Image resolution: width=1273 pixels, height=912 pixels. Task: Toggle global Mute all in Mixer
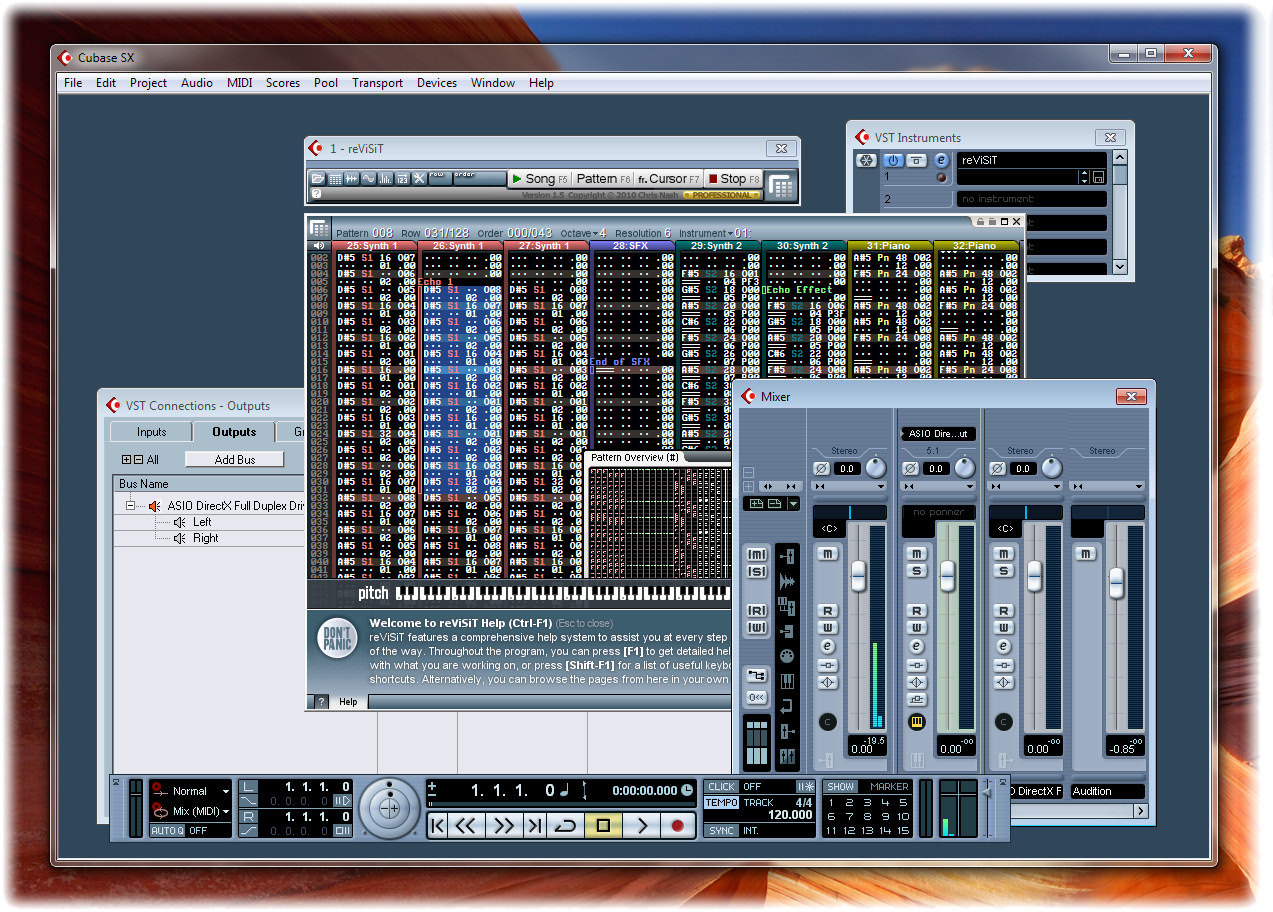(757, 555)
